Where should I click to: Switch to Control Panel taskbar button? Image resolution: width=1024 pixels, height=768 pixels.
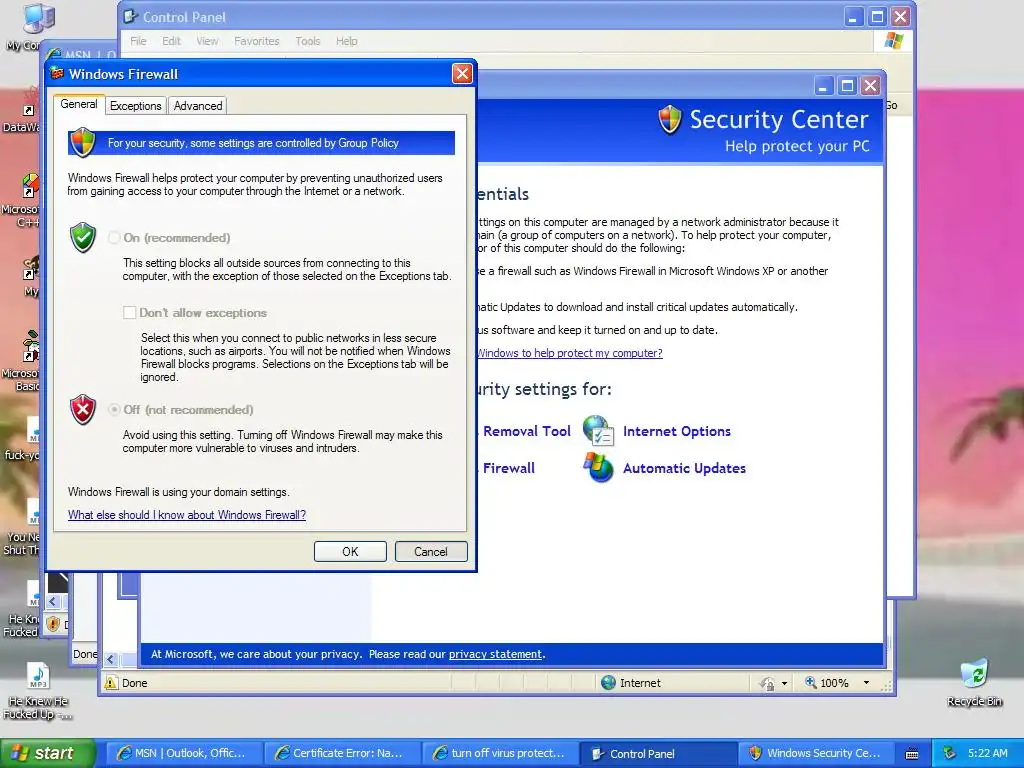pos(658,753)
